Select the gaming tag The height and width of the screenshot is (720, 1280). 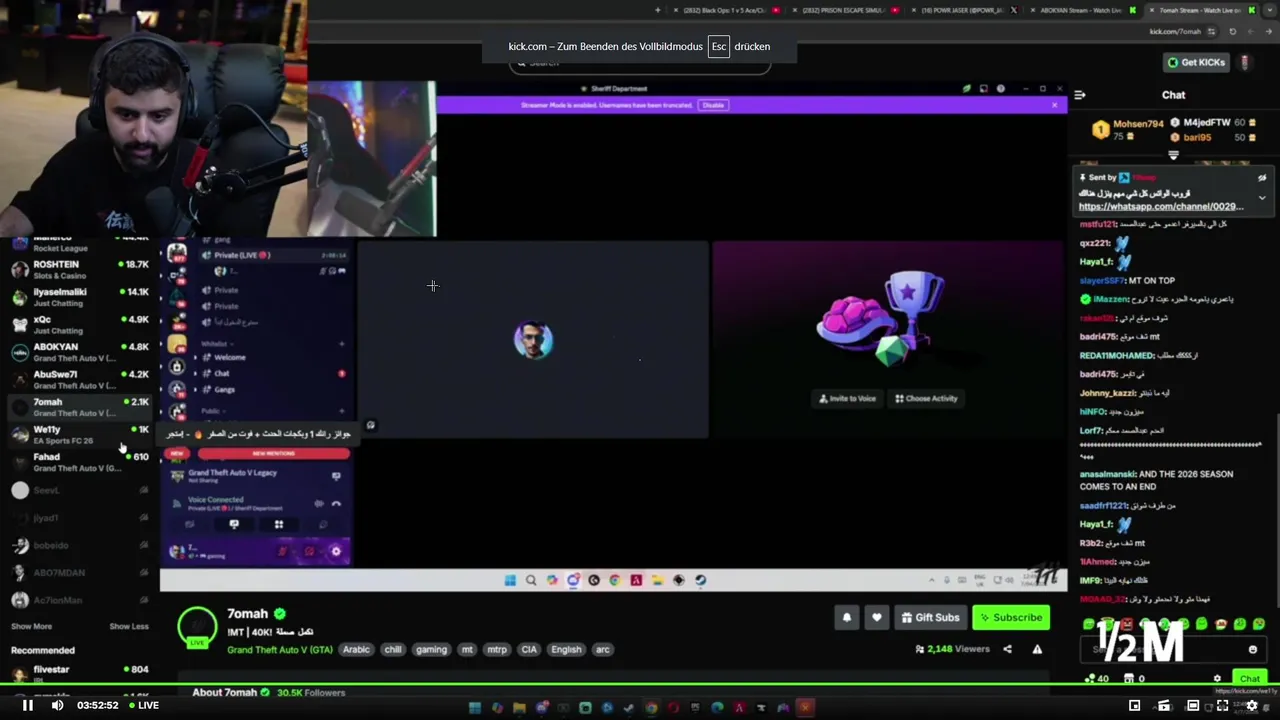coord(431,649)
